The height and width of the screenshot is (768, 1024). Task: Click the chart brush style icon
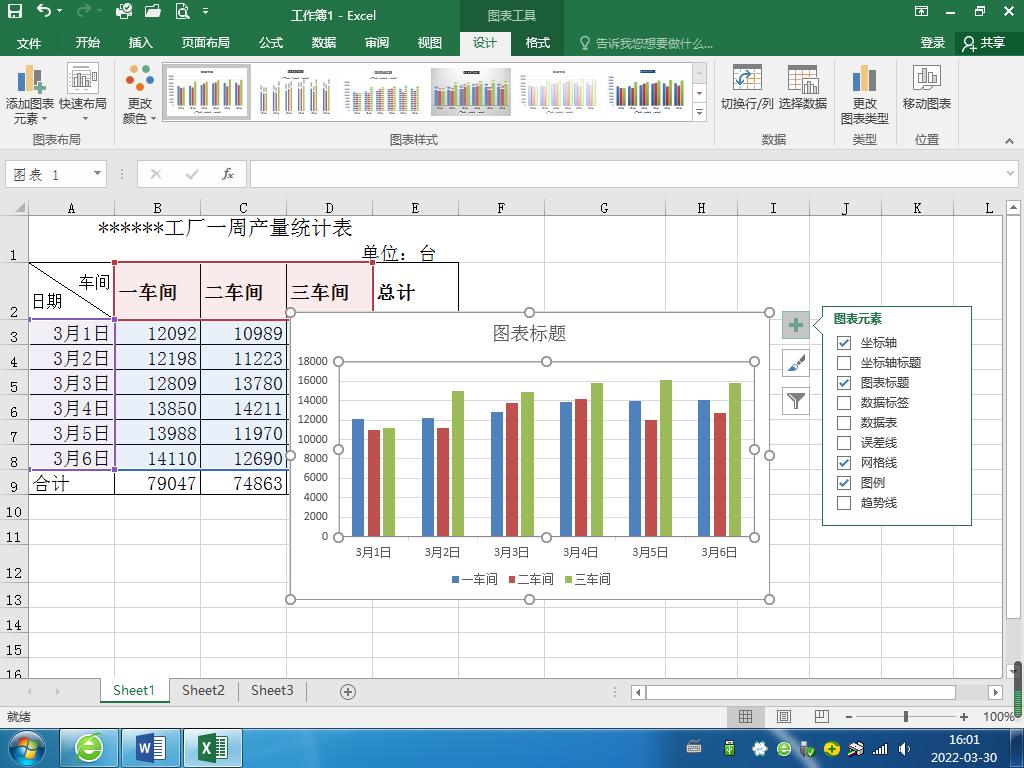point(795,363)
